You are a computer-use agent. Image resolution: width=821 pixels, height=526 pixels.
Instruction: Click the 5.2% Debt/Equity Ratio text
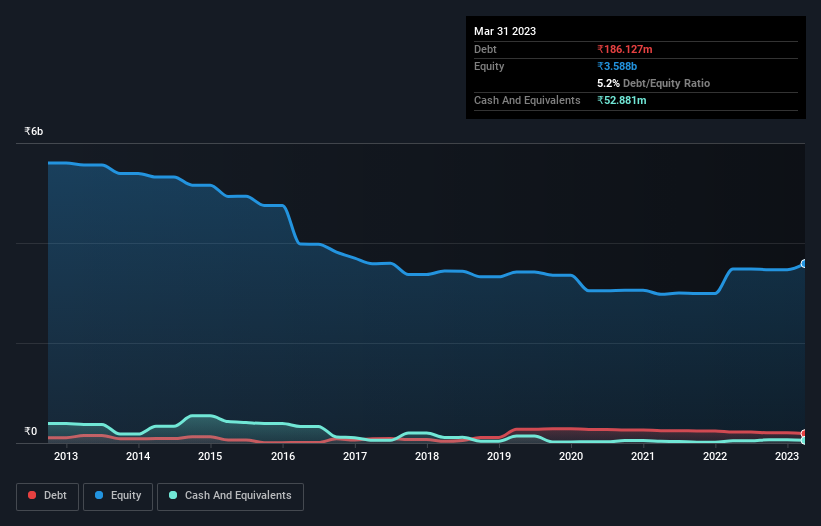pos(653,83)
